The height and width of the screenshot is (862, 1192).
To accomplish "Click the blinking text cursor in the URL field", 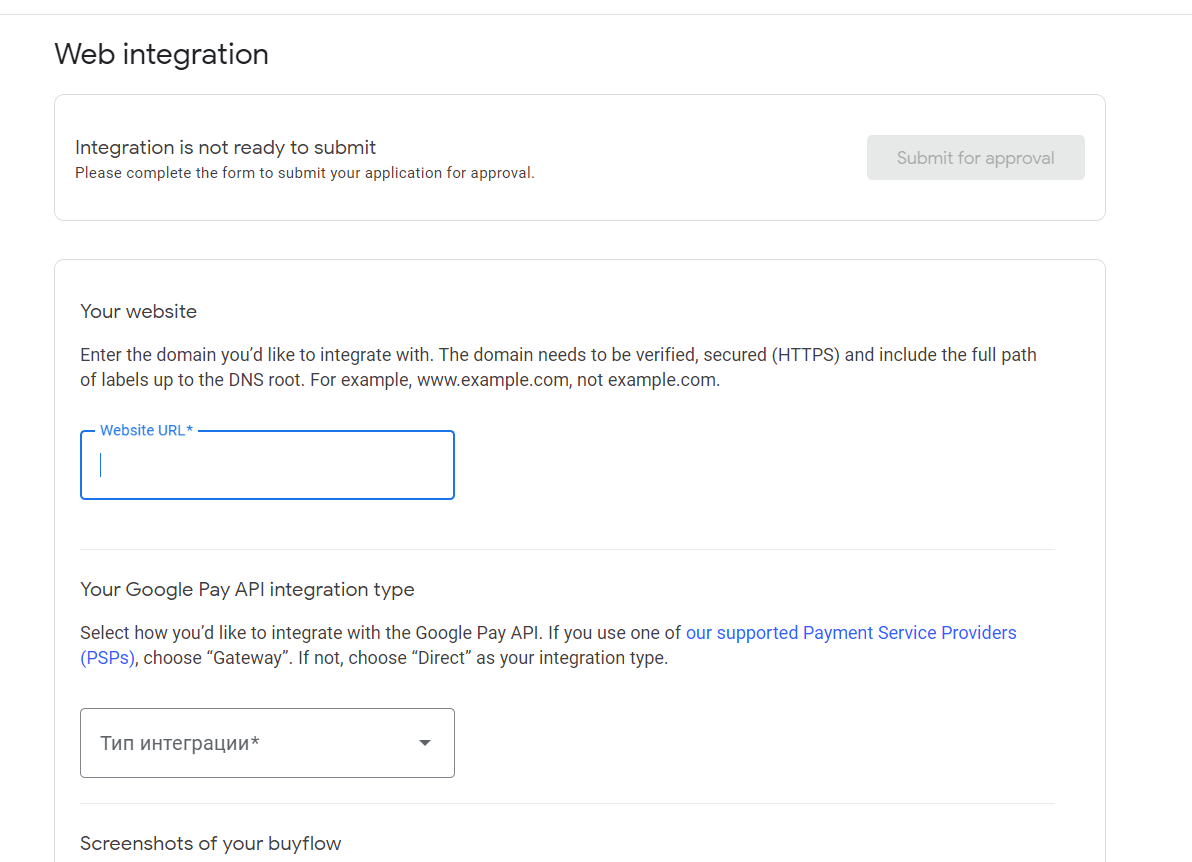I will coord(101,466).
